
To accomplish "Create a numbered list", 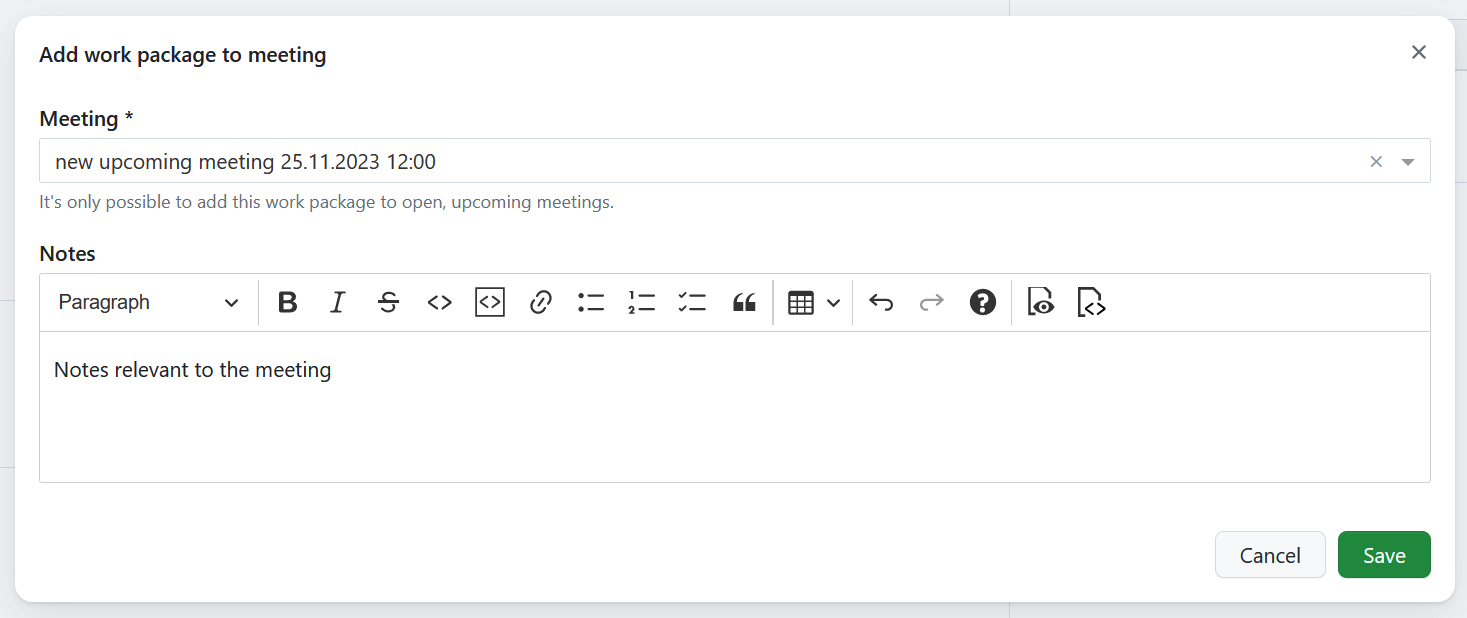I will (641, 303).
